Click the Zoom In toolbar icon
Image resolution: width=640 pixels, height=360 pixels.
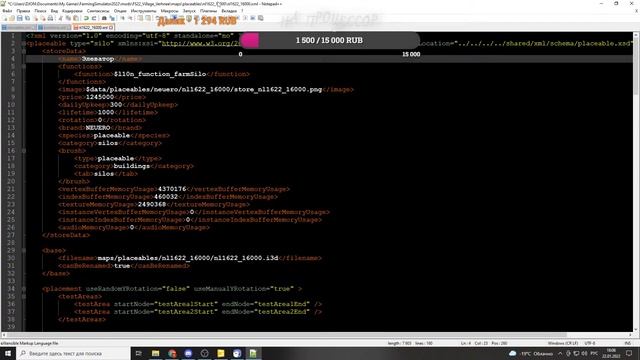pyautogui.click(x=123, y=18)
